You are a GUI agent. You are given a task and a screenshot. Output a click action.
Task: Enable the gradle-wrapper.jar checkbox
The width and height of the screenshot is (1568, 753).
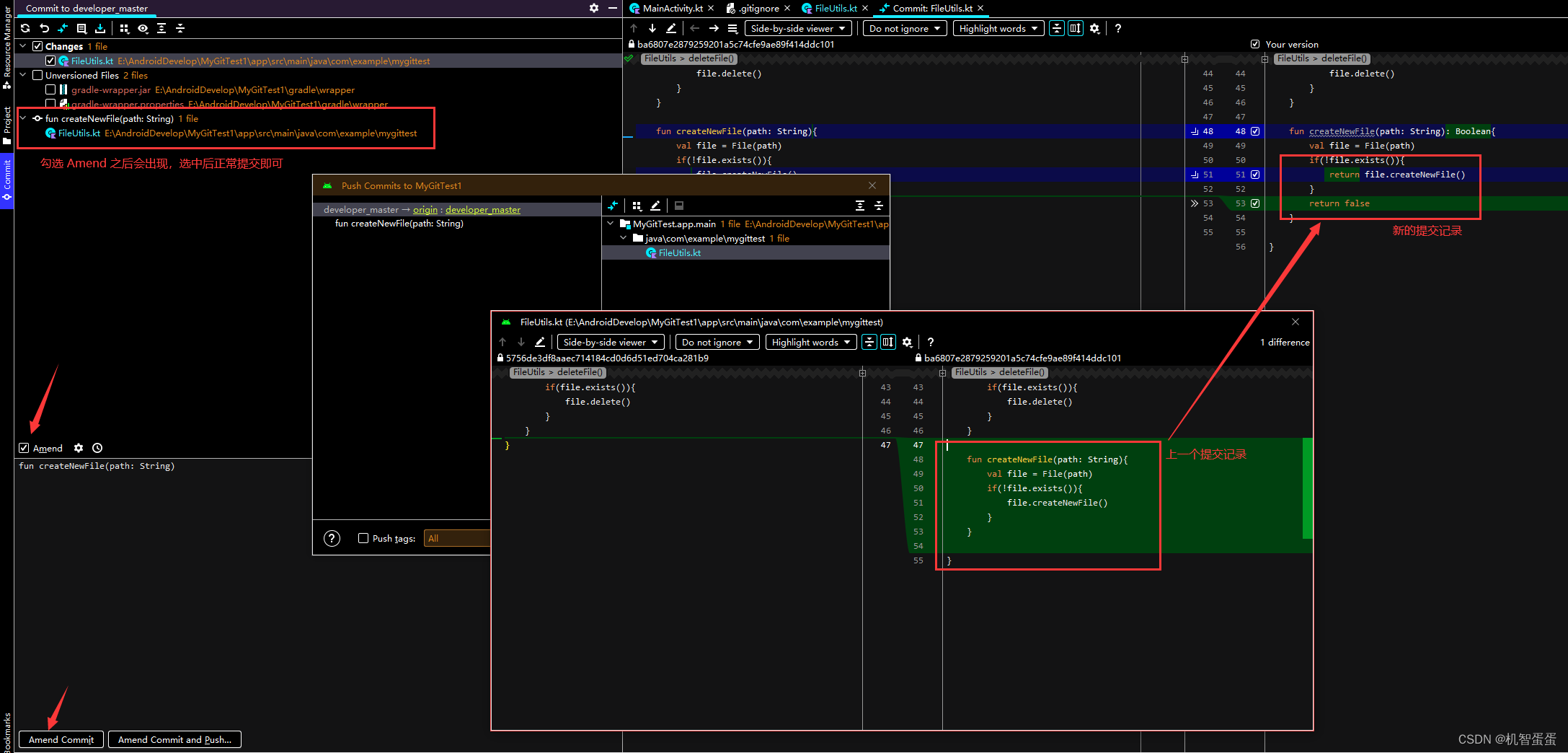(x=50, y=89)
